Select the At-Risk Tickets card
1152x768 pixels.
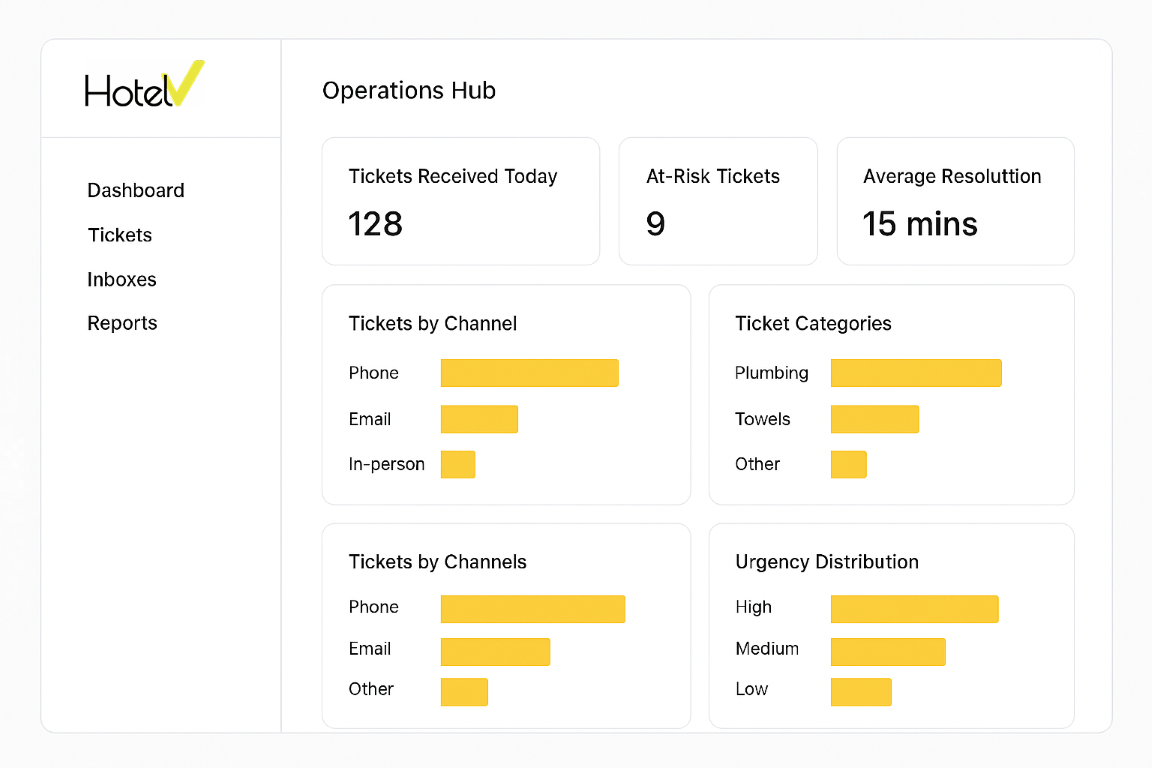[x=718, y=201]
